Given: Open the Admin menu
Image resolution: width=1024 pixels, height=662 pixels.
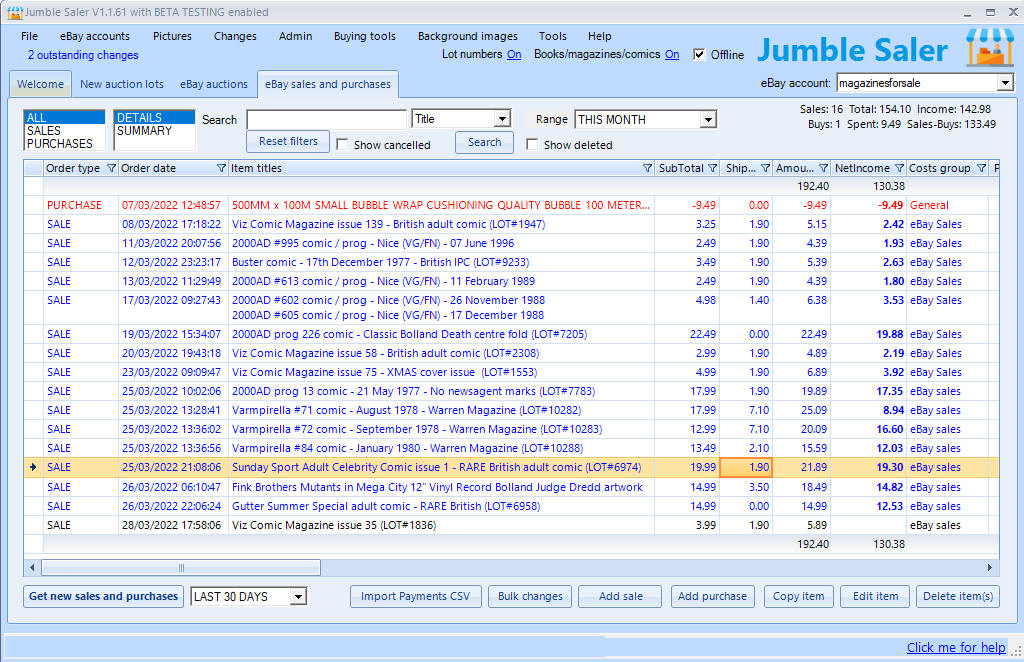Looking at the screenshot, I should coord(296,37).
